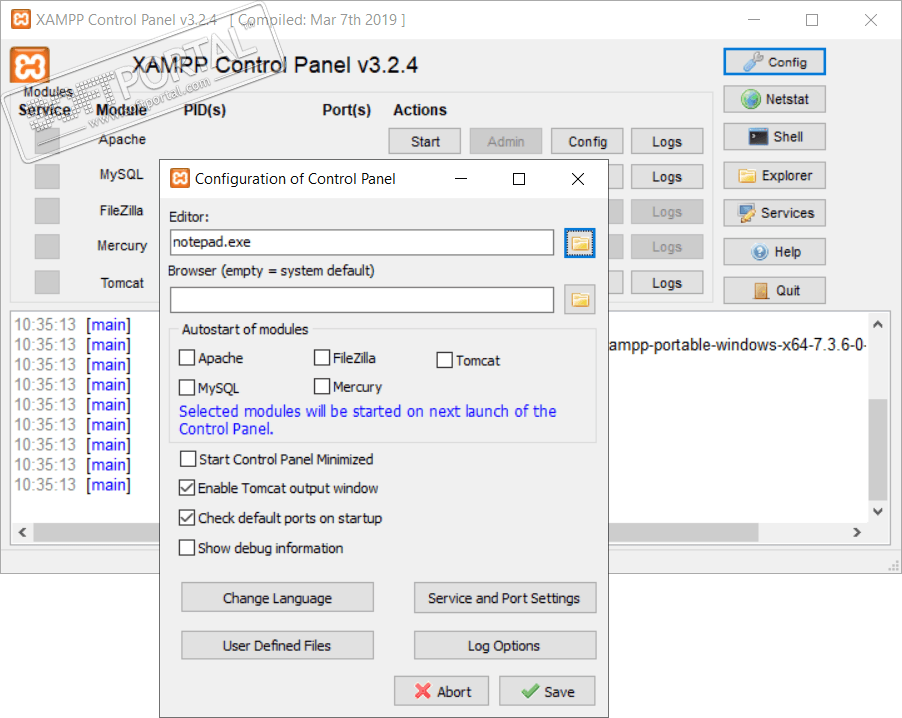
Task: Toggle FileZilla service install box
Action: pos(47,211)
